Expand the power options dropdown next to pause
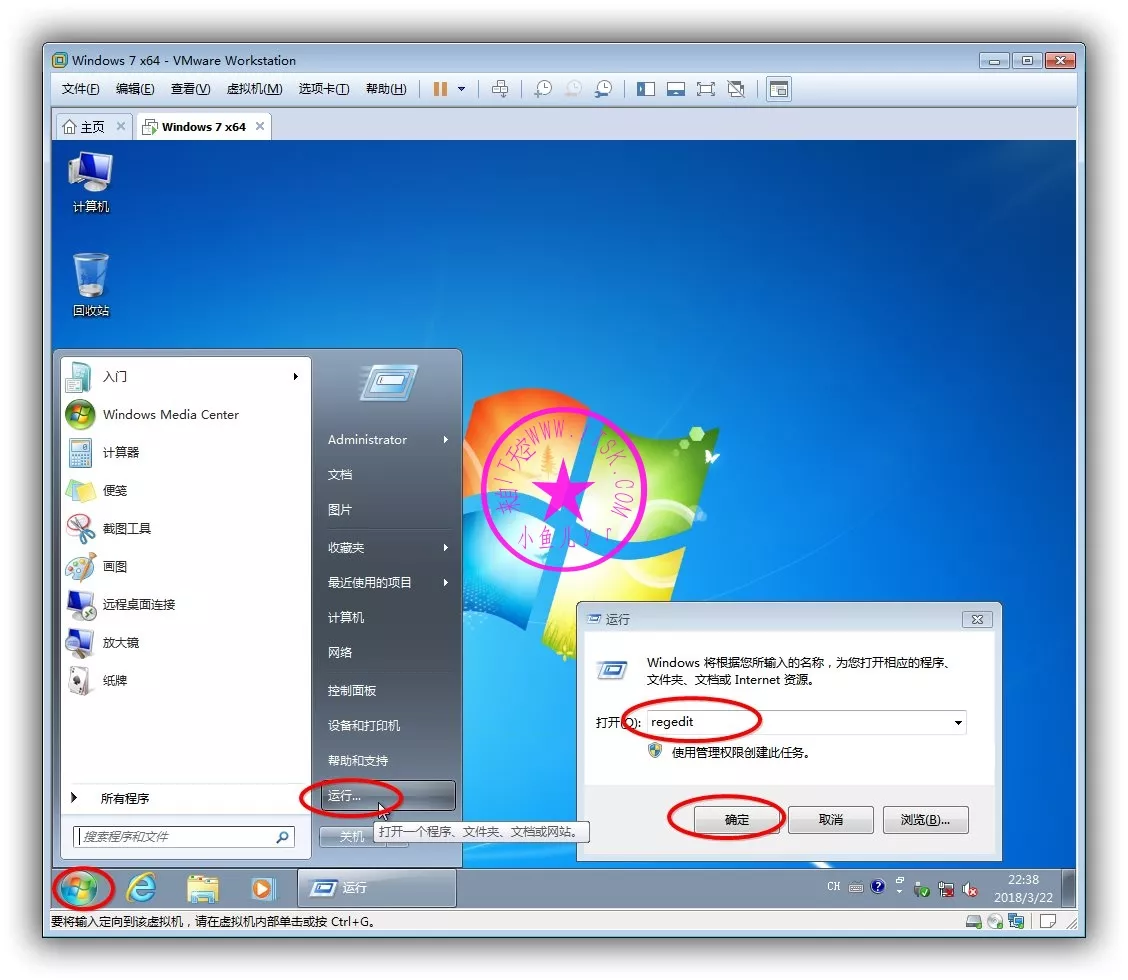This screenshot has height=980, width=1128. (x=461, y=89)
